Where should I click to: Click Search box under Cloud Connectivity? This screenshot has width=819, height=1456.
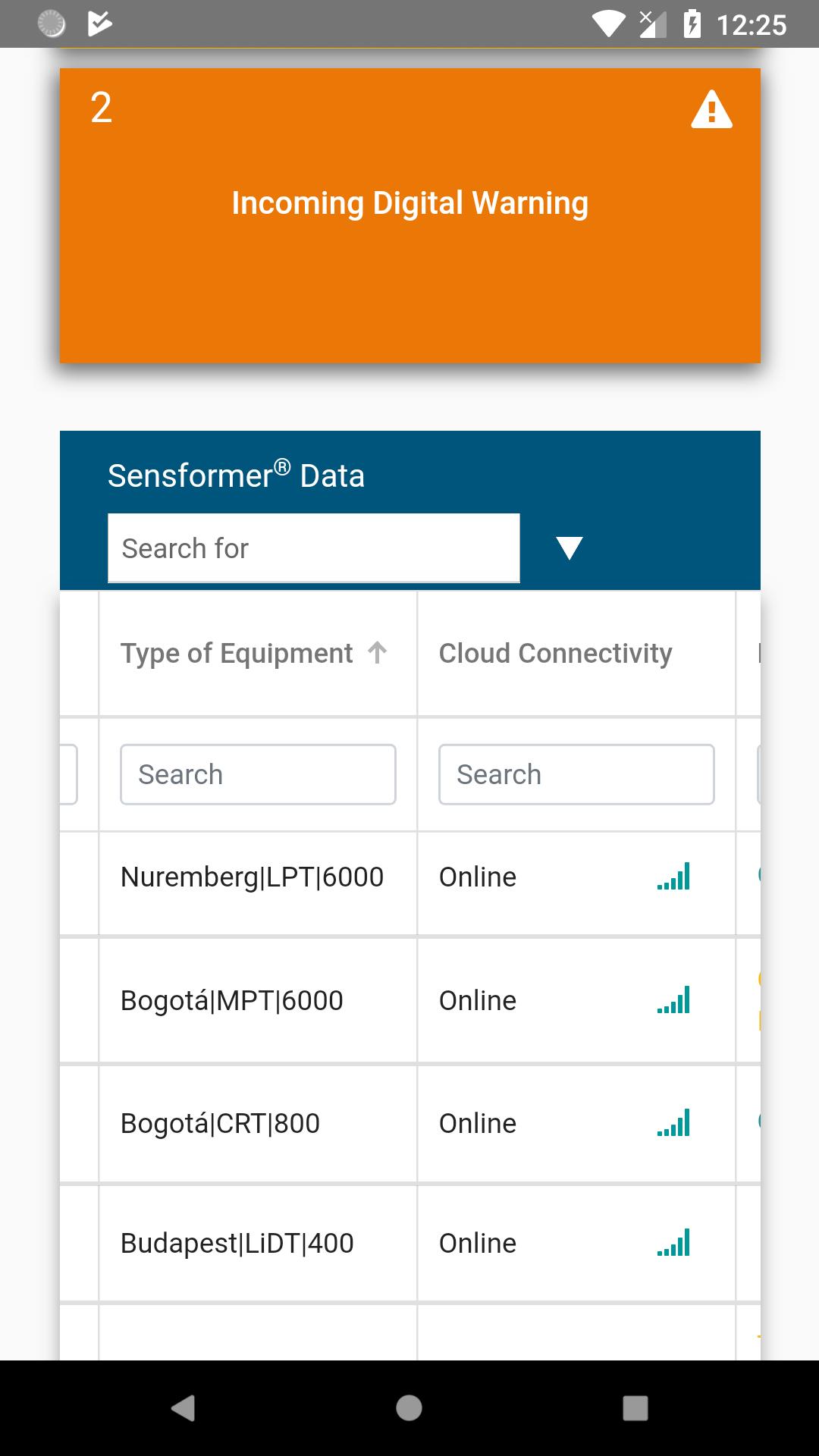[x=576, y=774]
